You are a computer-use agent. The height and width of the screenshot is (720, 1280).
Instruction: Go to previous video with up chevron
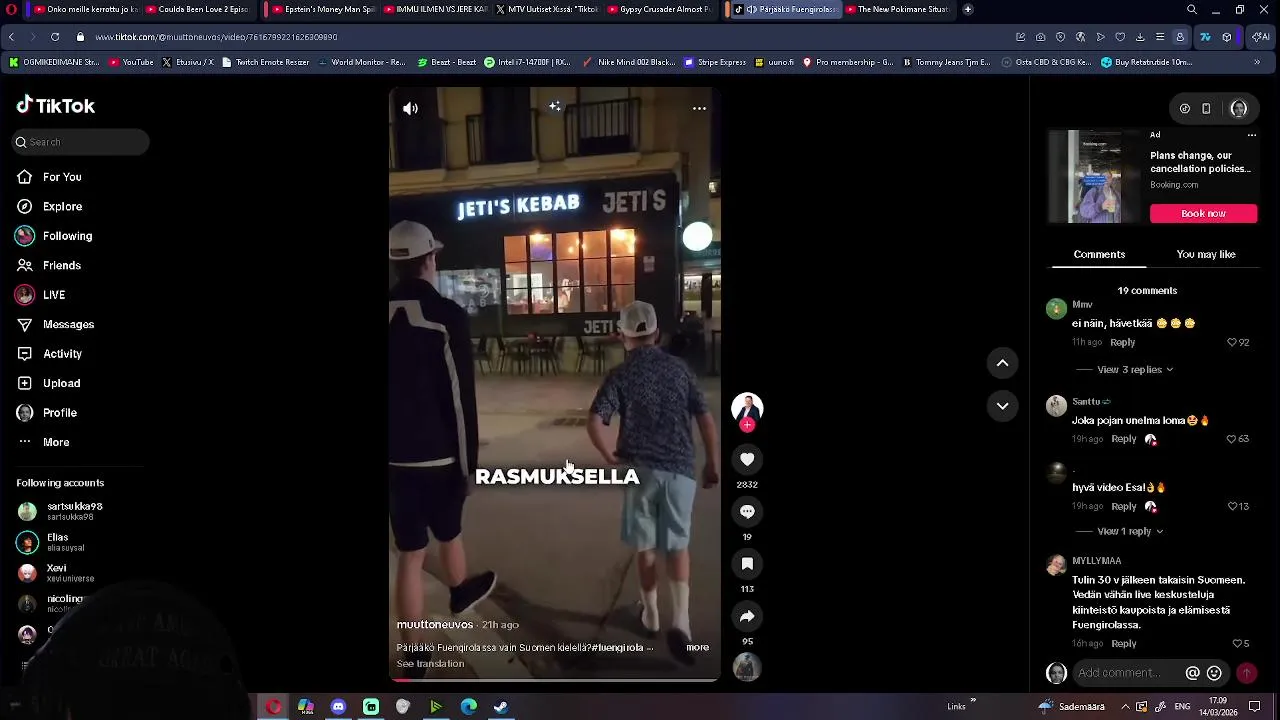pos(1002,363)
